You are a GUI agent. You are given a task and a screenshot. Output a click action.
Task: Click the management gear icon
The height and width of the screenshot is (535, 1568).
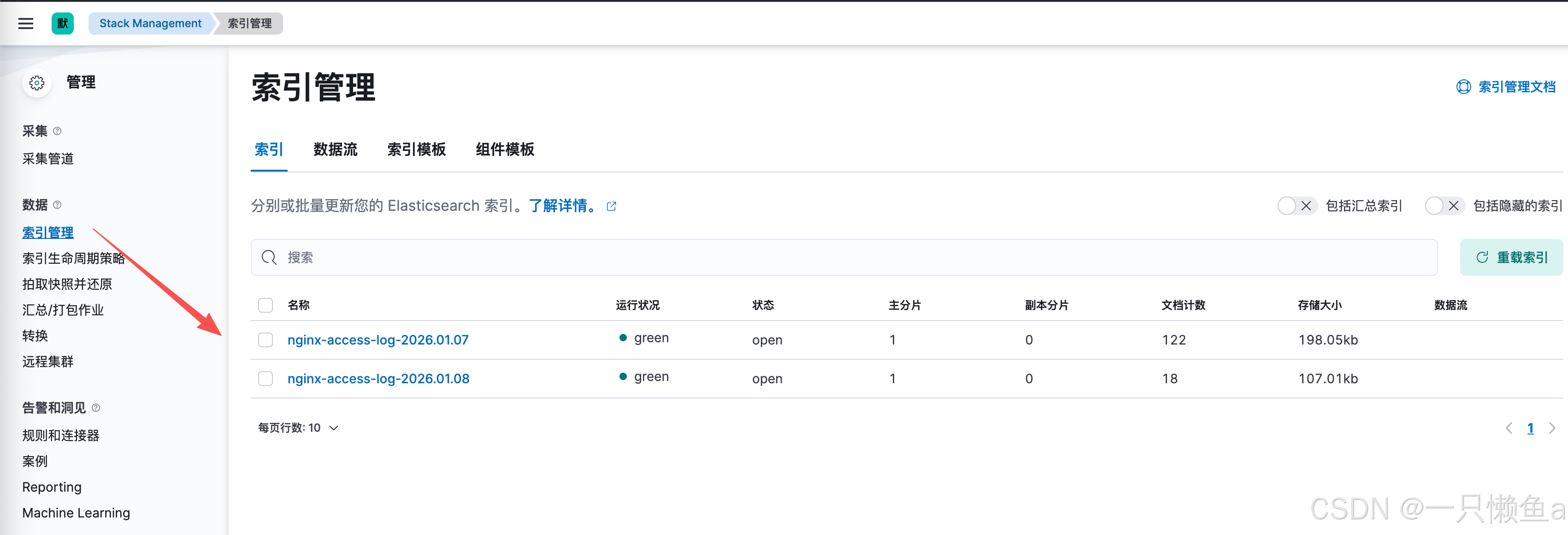tap(37, 83)
